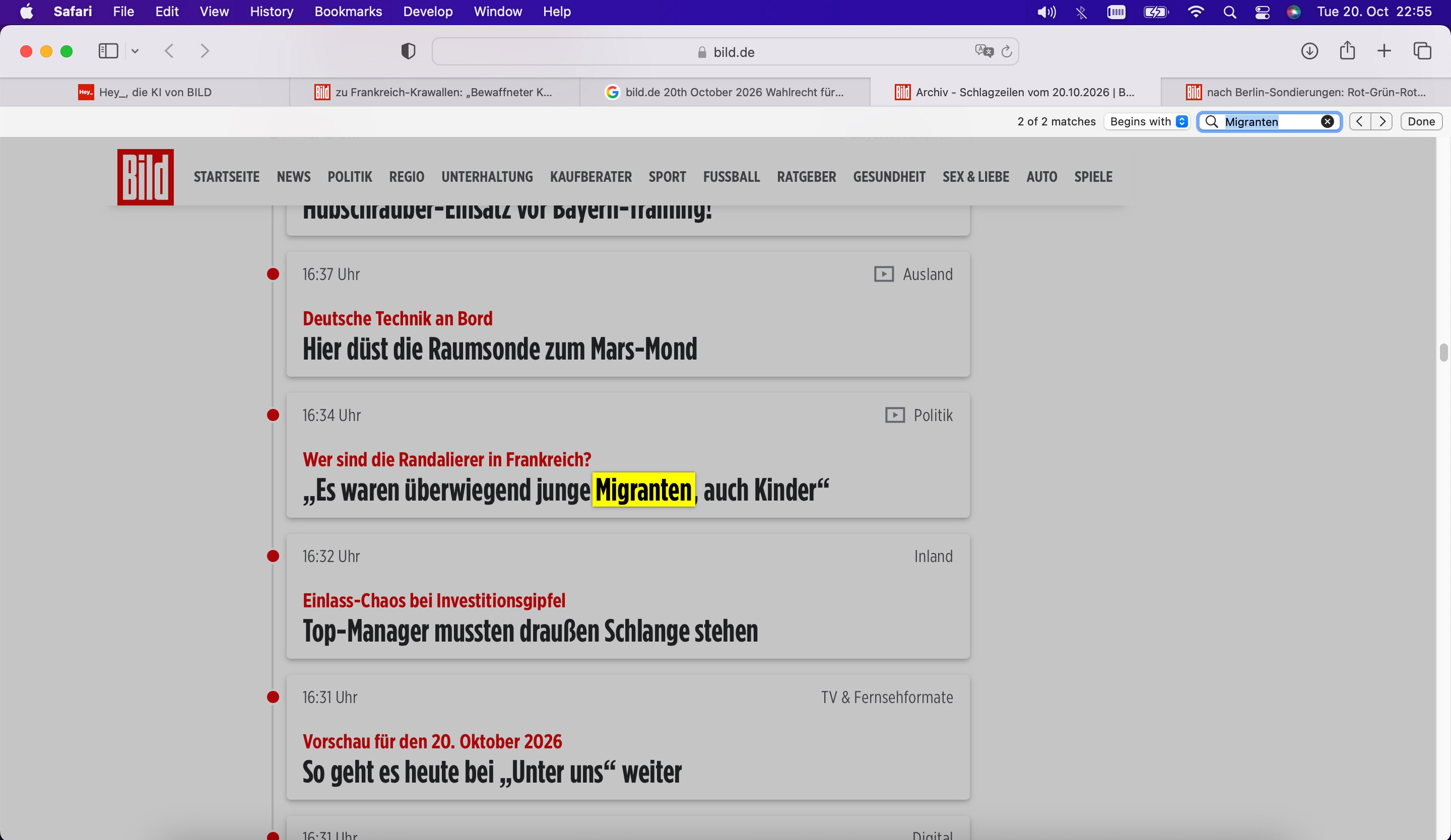This screenshot has height=840, width=1451.
Task: Open the sidebar options chevron dropdown
Action: [x=135, y=51]
